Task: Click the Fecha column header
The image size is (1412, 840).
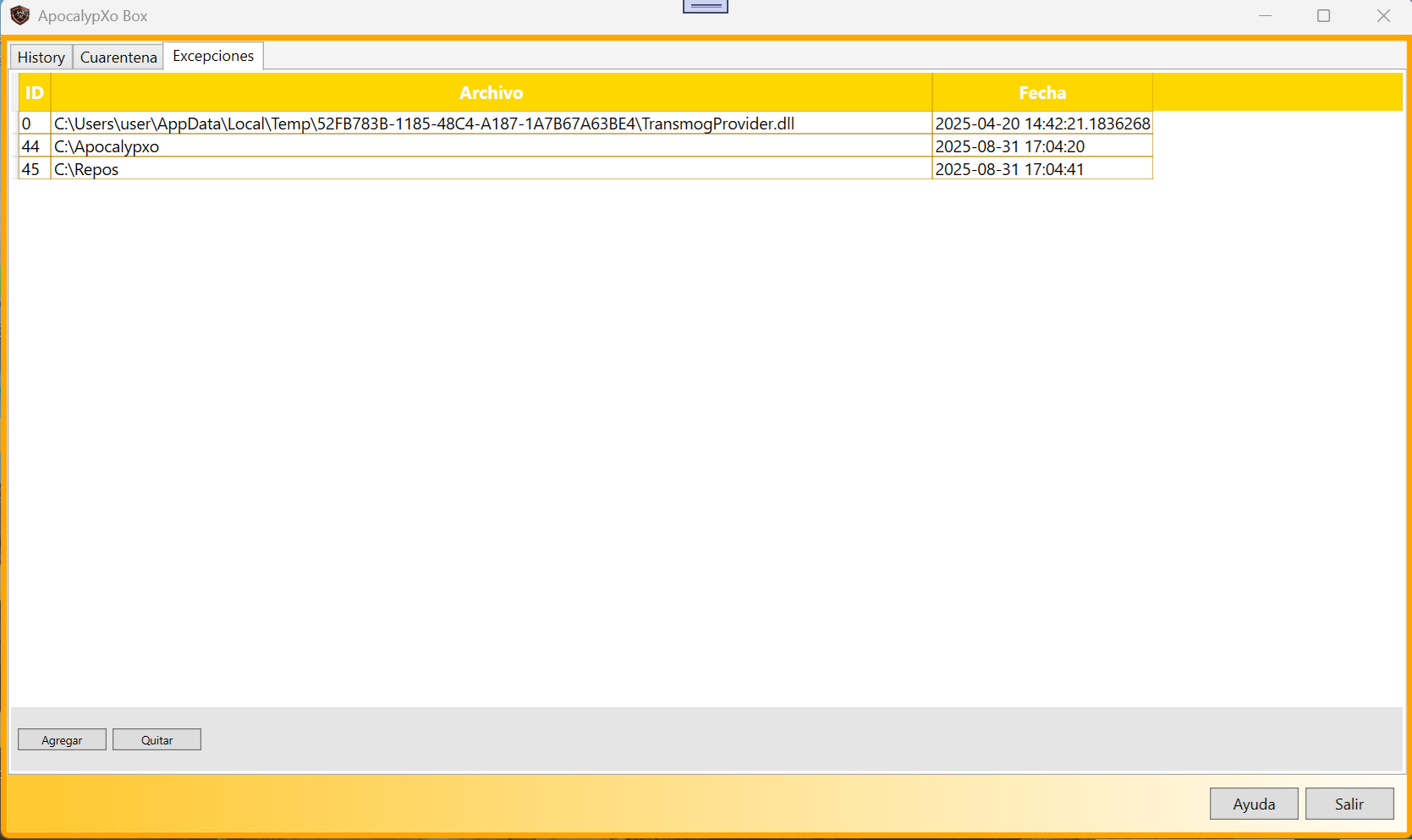Action: pos(1041,93)
